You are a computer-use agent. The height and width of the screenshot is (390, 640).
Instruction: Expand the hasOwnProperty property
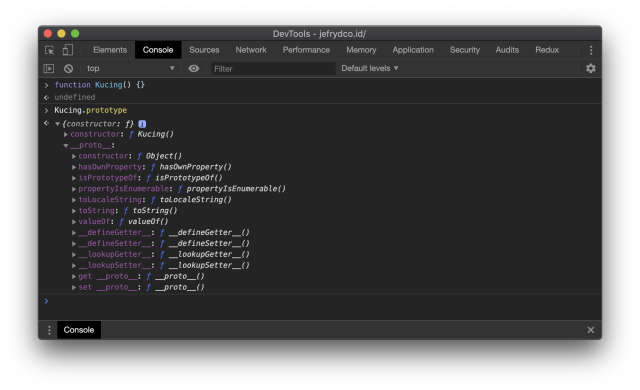[x=74, y=167]
